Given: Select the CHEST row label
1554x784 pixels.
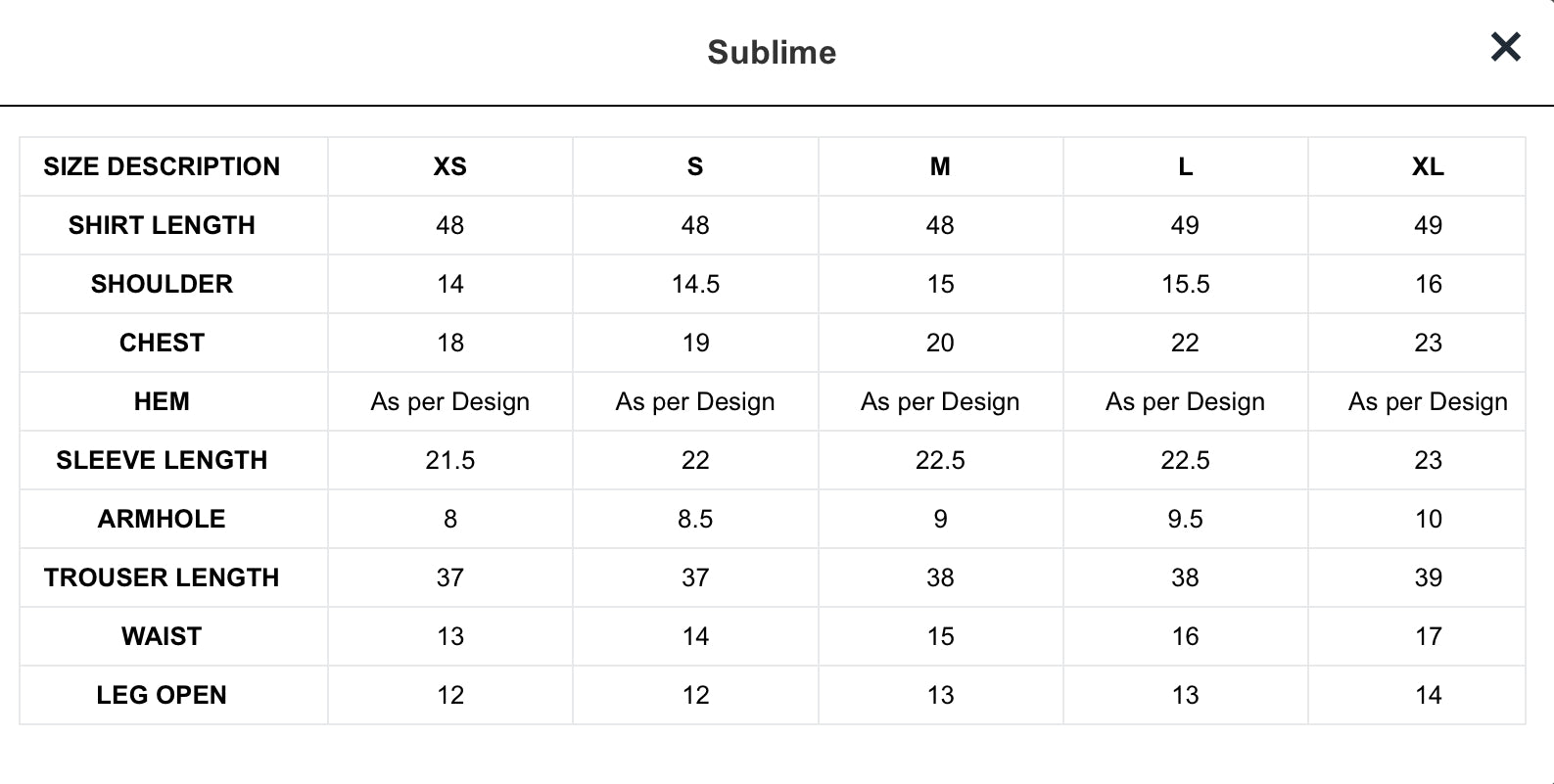Looking at the screenshot, I should tap(162, 343).
